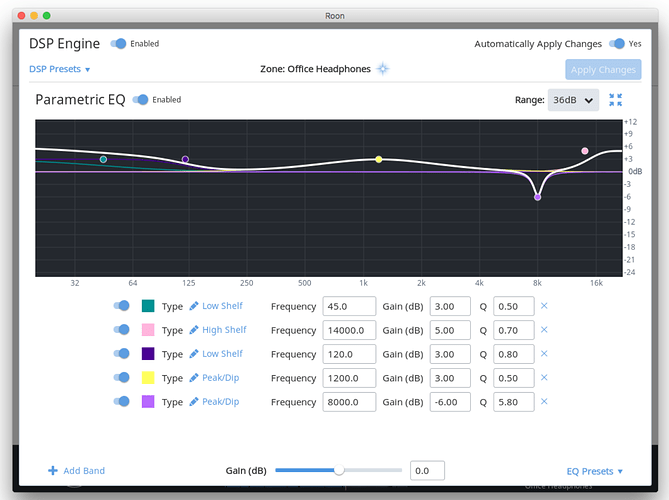Click pencil icon for 45.0 Hz Low Shelf type

pos(194,306)
